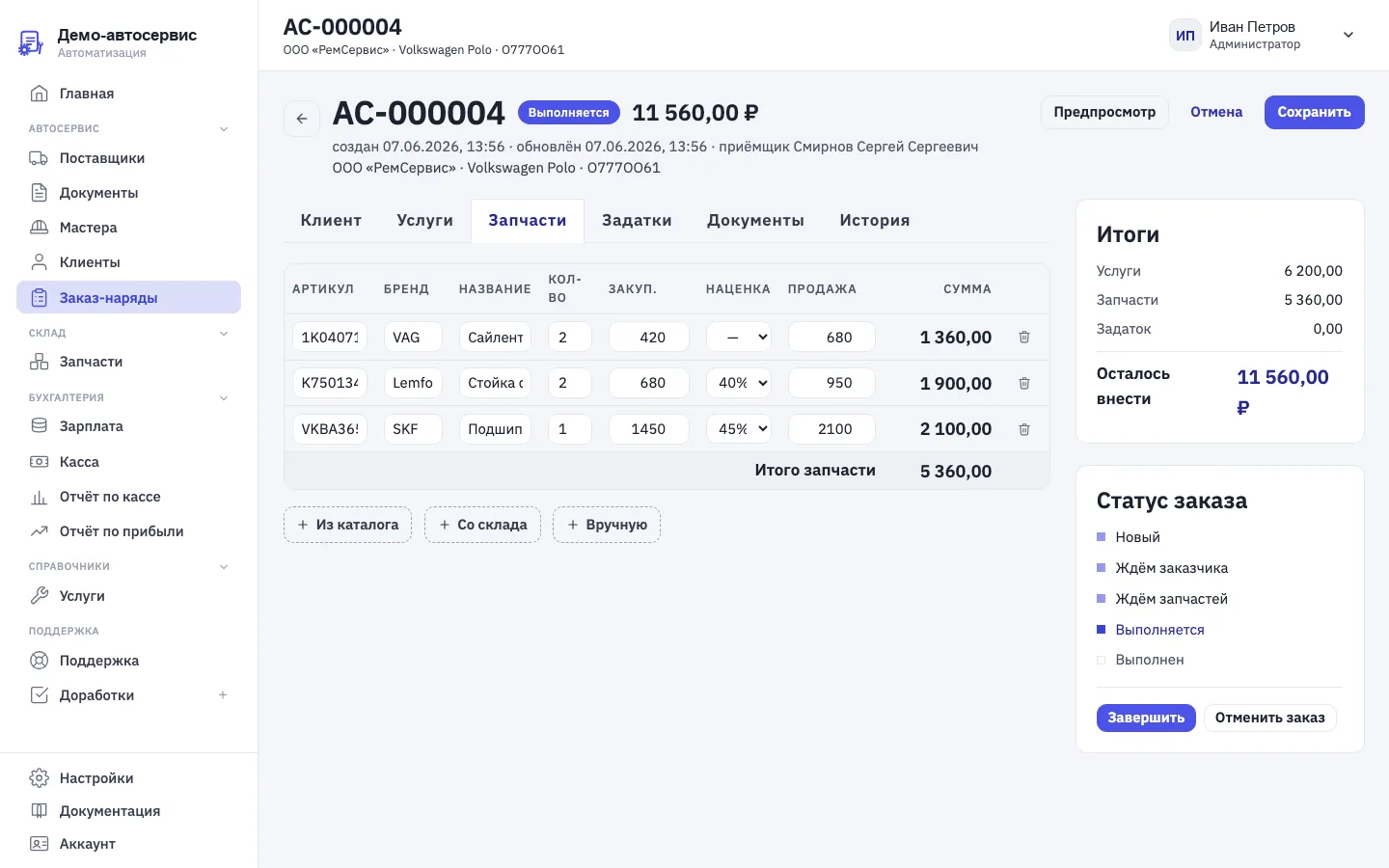Click the Демо-автосервис logo icon
Viewport: 1389px width, 868px height.
click(x=31, y=42)
